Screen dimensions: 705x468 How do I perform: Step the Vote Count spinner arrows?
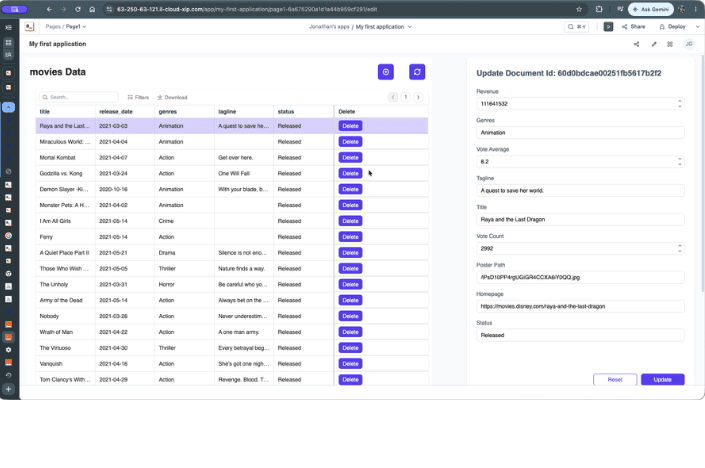[x=680, y=249]
